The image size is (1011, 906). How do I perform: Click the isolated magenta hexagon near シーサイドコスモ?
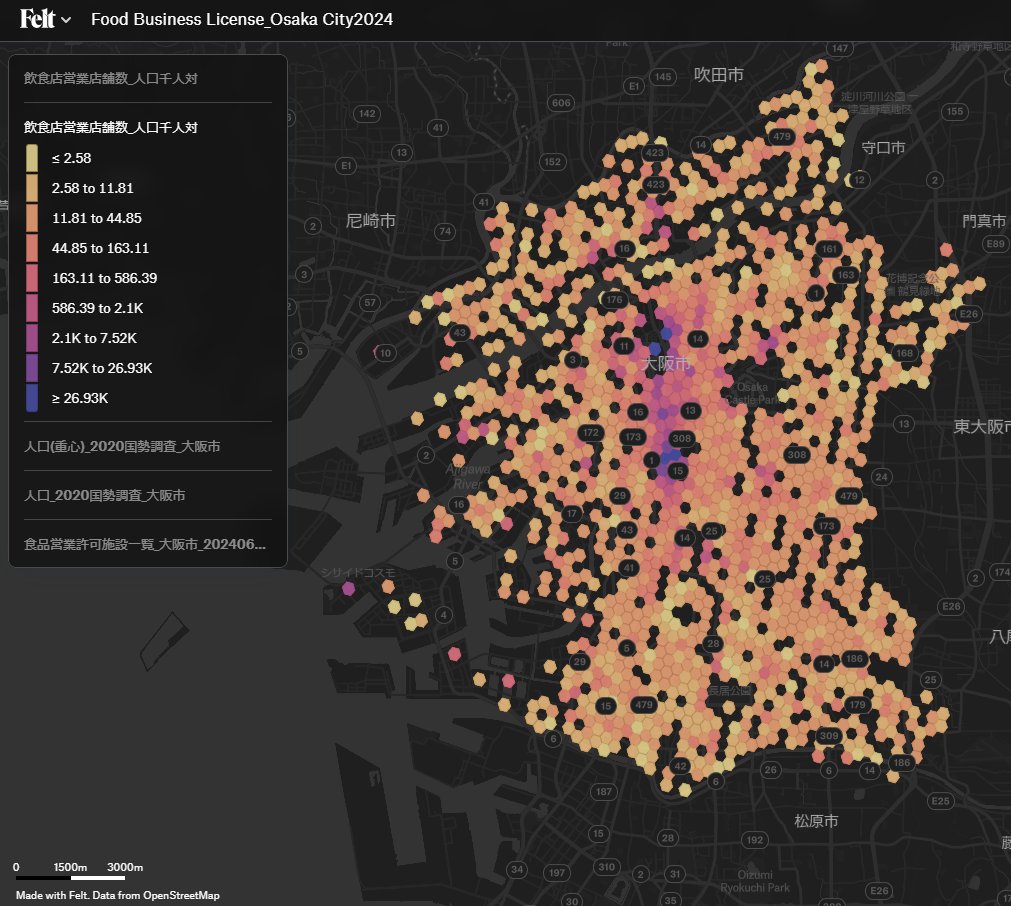348,588
